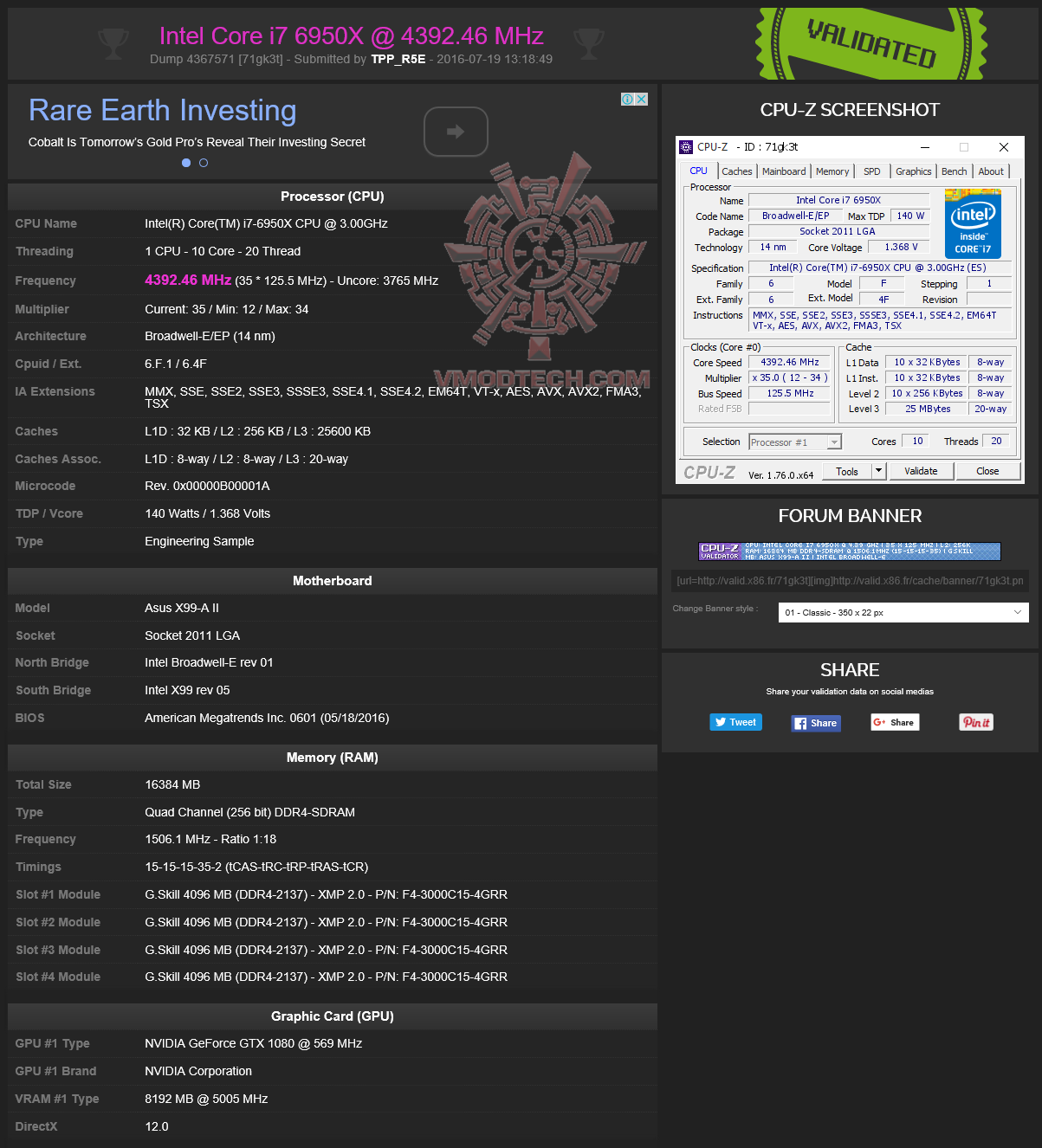
Task: Click the Total Size 16384 MB value
Action: click(x=172, y=784)
